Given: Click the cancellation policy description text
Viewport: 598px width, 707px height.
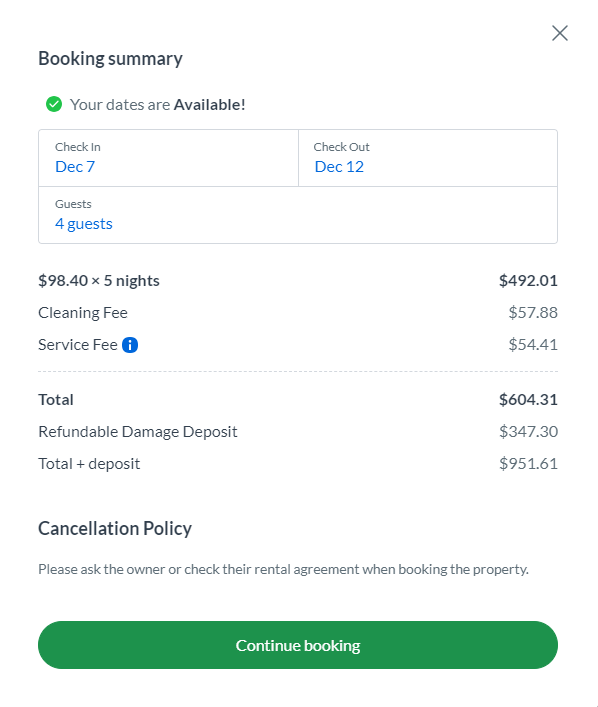Looking at the screenshot, I should click(283, 569).
